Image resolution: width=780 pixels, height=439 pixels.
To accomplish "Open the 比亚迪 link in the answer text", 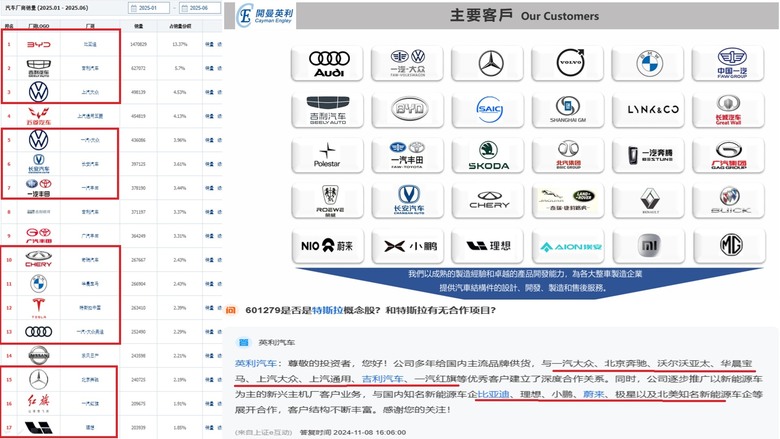I will tap(493, 394).
